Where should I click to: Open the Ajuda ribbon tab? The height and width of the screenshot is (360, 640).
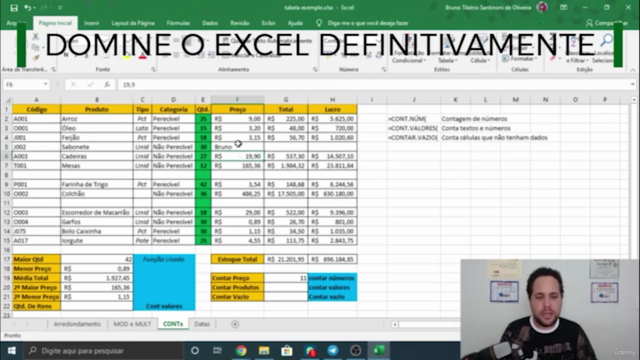(295, 23)
